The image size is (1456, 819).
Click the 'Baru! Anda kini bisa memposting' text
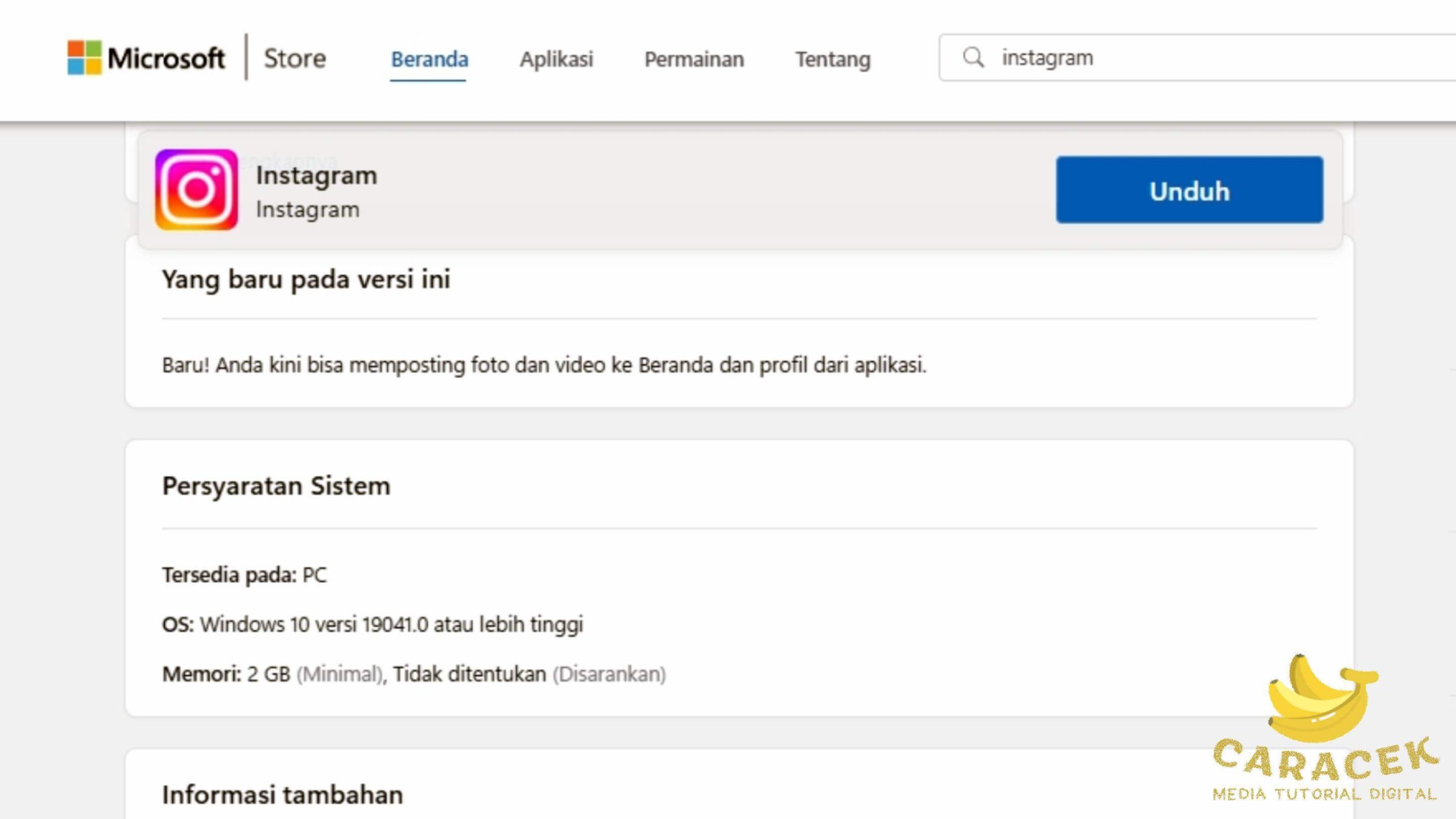pyautogui.click(x=544, y=365)
